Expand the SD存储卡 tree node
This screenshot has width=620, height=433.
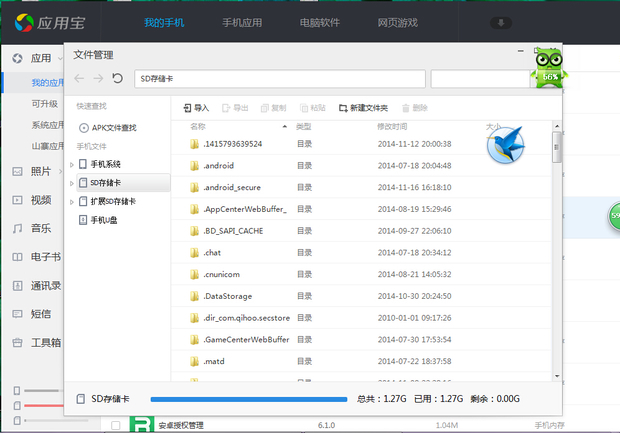coord(72,183)
